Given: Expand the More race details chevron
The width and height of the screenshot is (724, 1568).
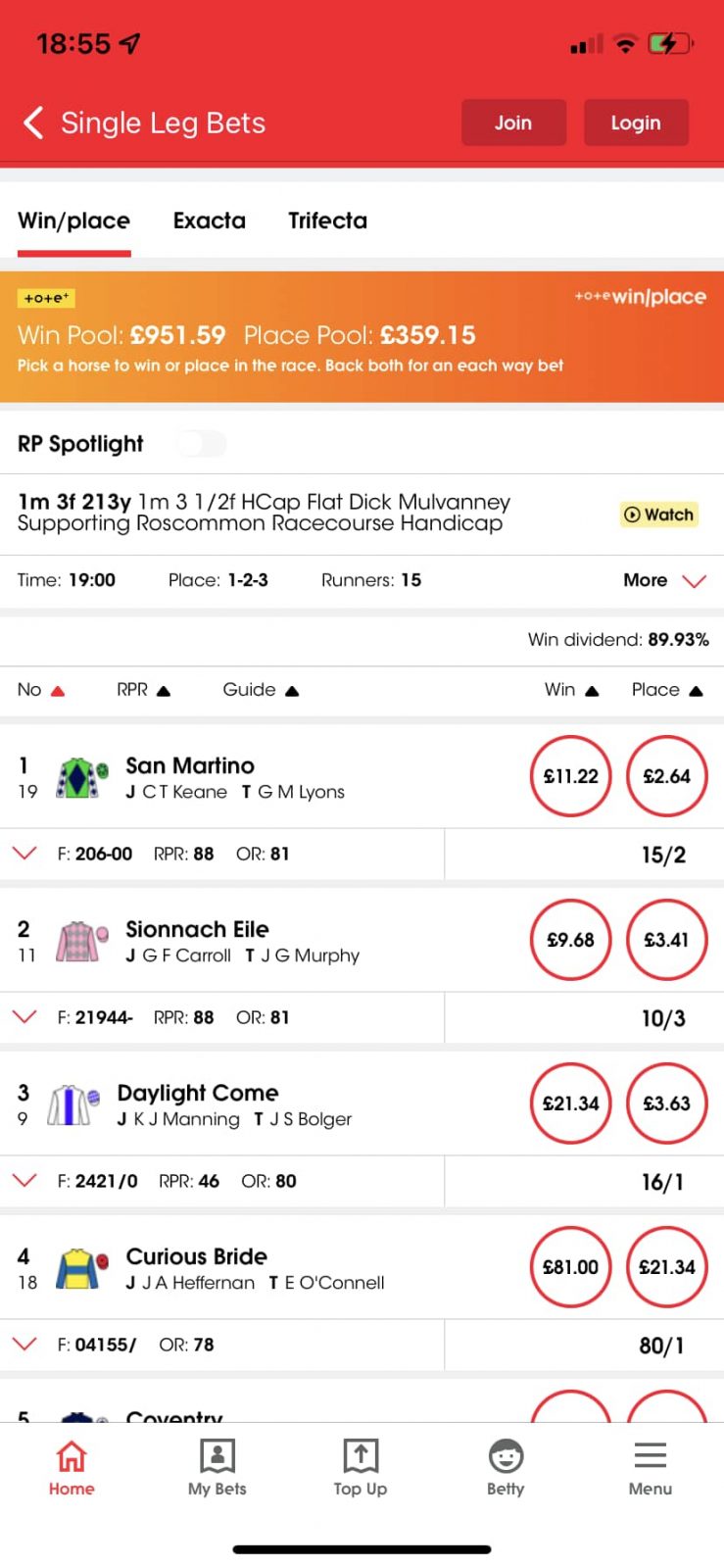Looking at the screenshot, I should pyautogui.click(x=694, y=581).
